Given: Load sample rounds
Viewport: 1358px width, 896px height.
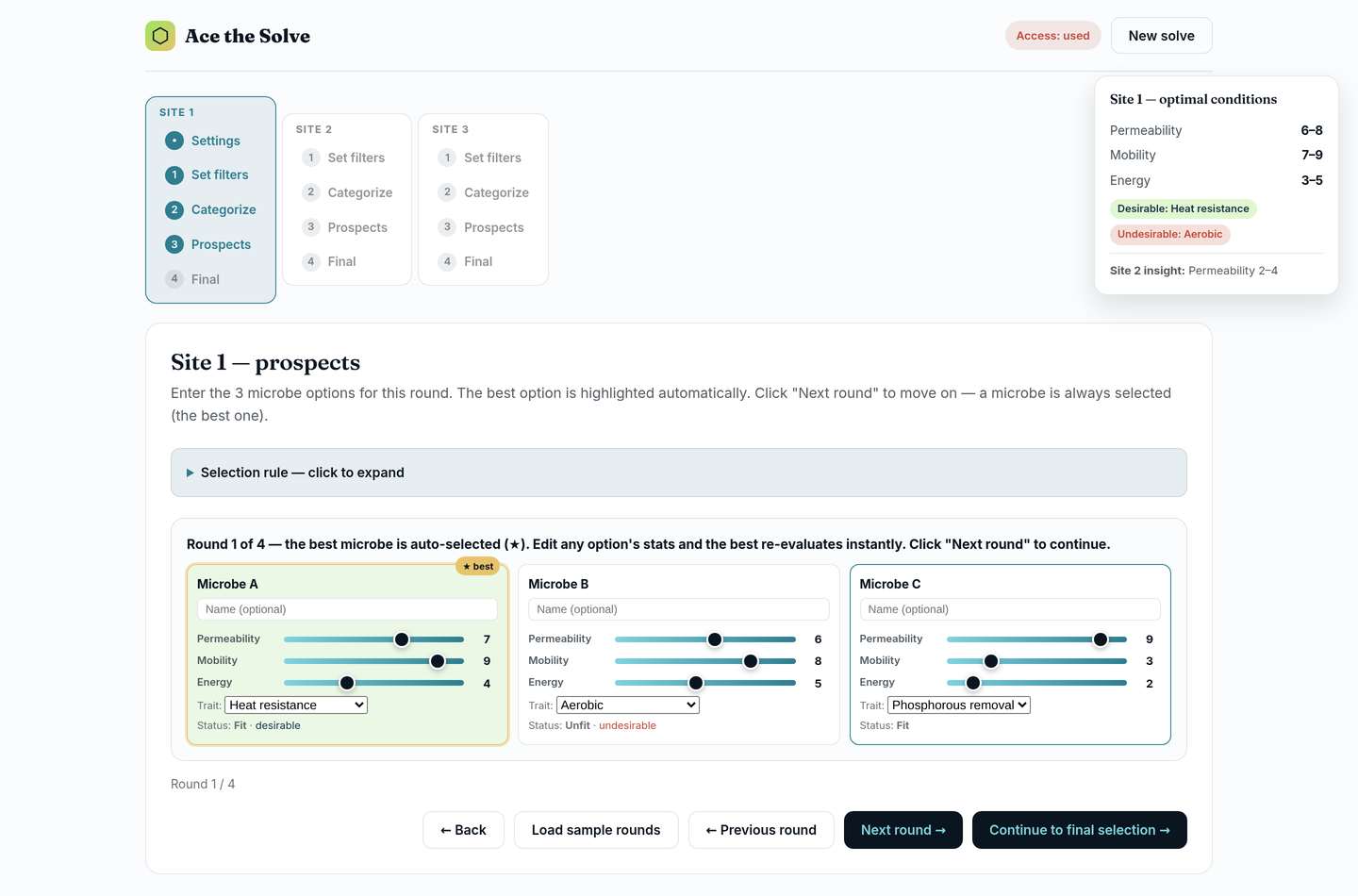Looking at the screenshot, I should click(596, 830).
